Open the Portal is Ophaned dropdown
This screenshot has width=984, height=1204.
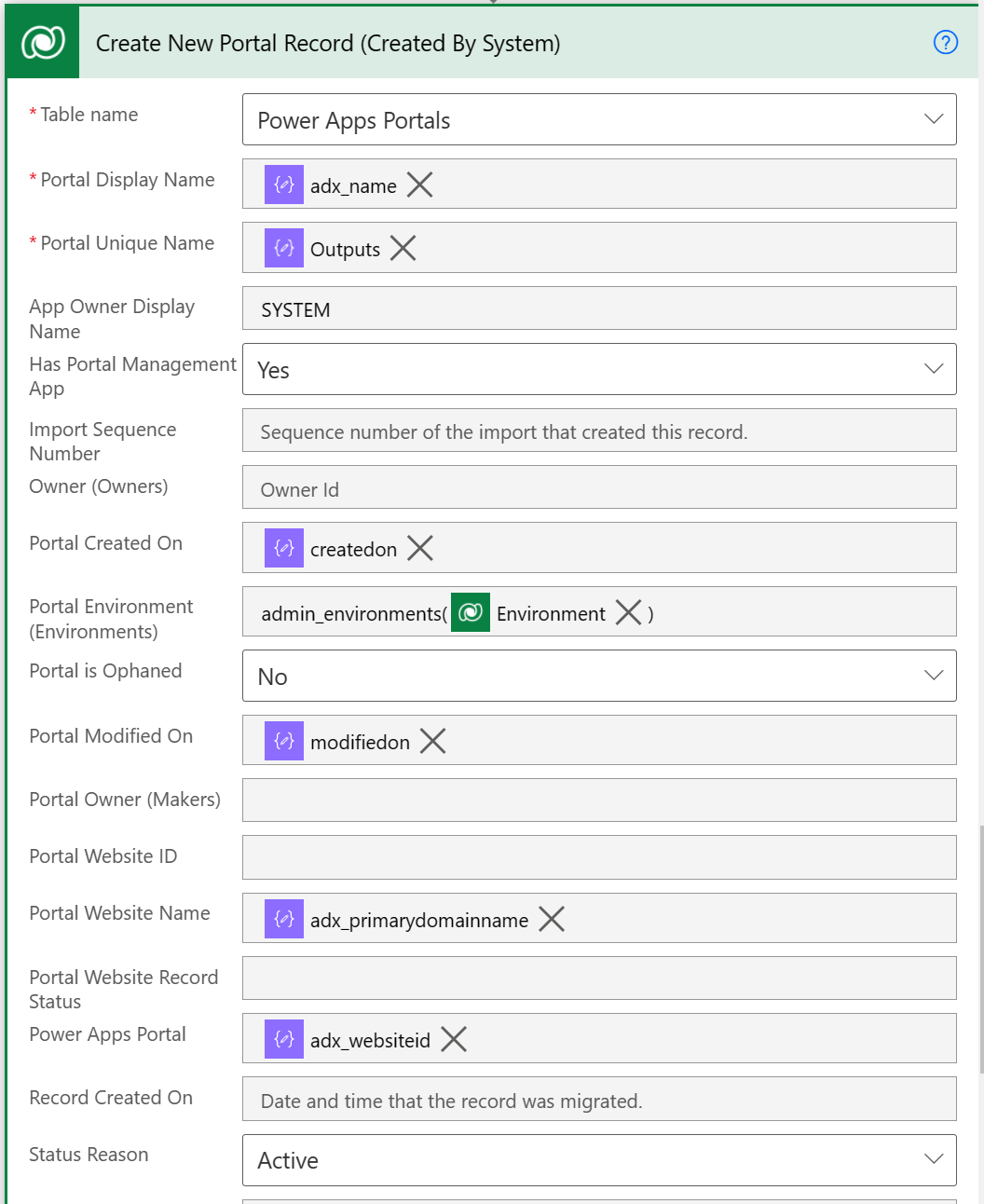click(x=933, y=676)
